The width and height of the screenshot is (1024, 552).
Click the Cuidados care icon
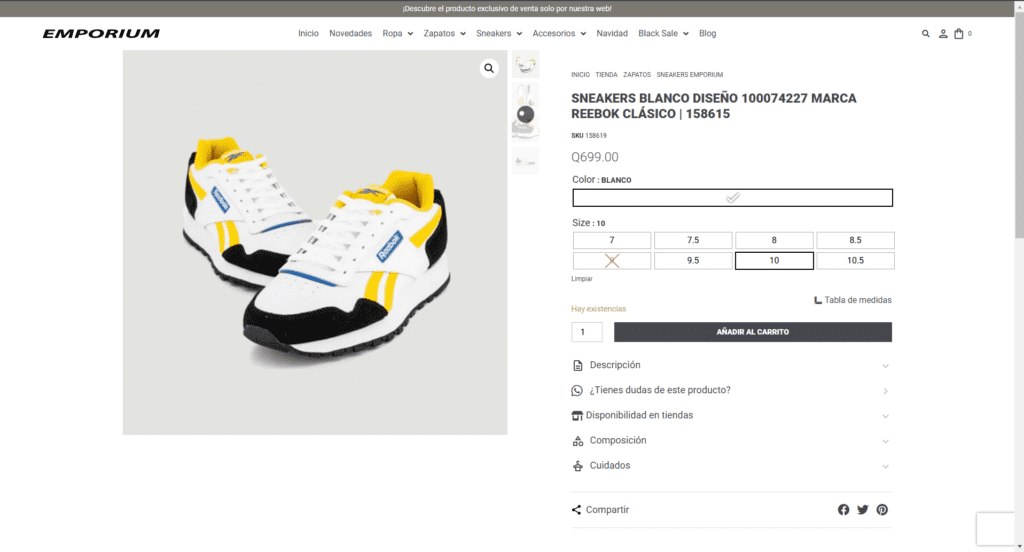pos(577,466)
